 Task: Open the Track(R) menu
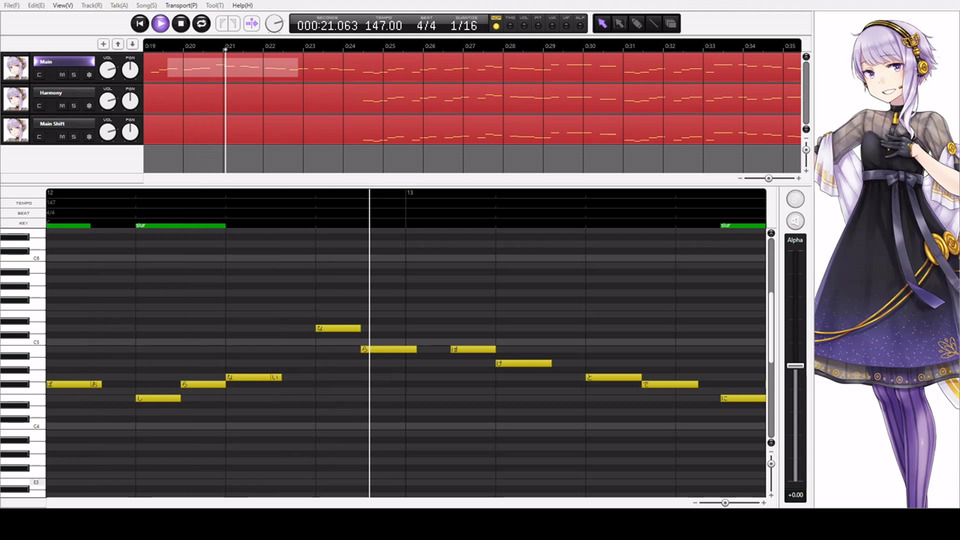[x=92, y=6]
